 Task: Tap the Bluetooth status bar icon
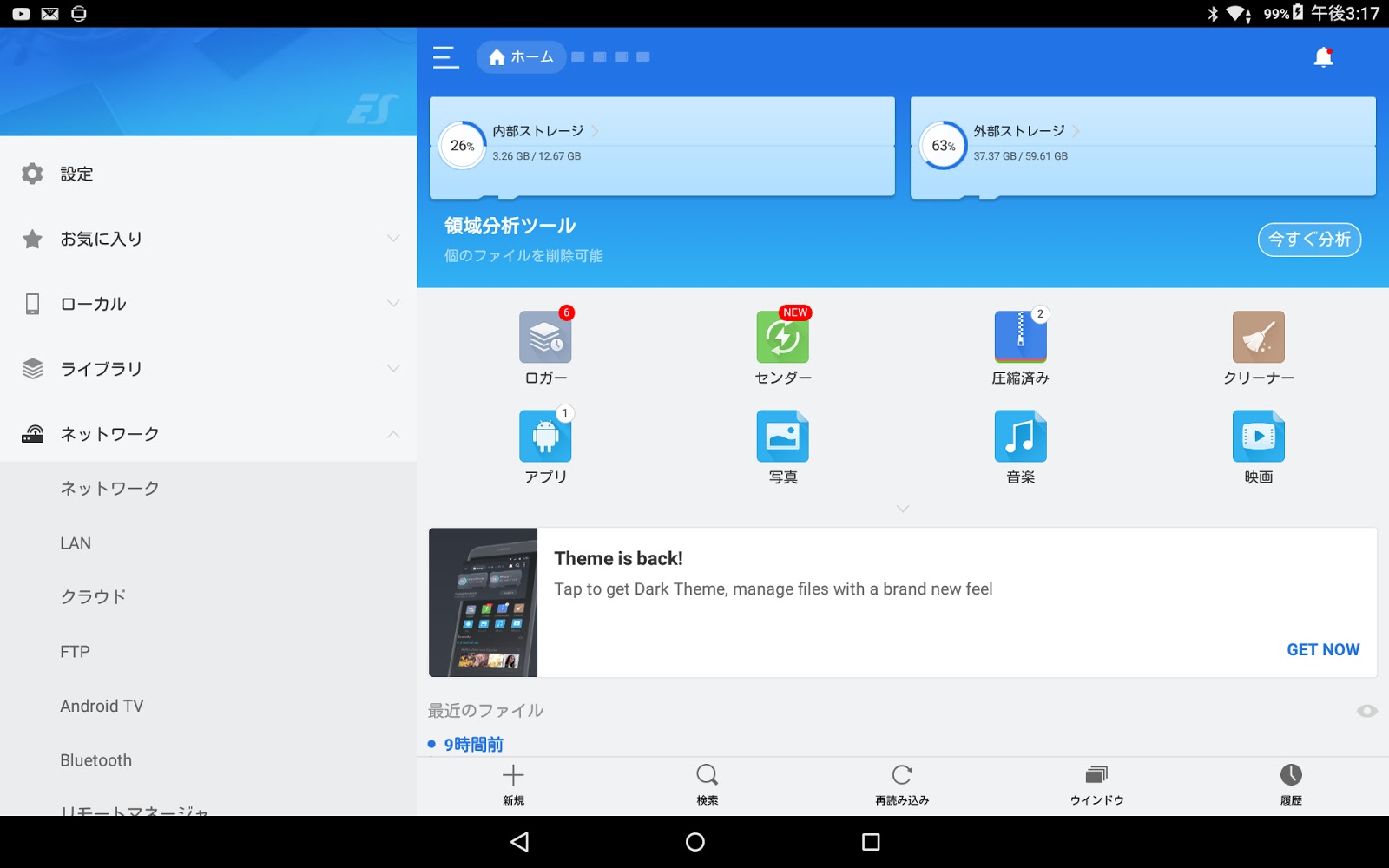point(1213,14)
